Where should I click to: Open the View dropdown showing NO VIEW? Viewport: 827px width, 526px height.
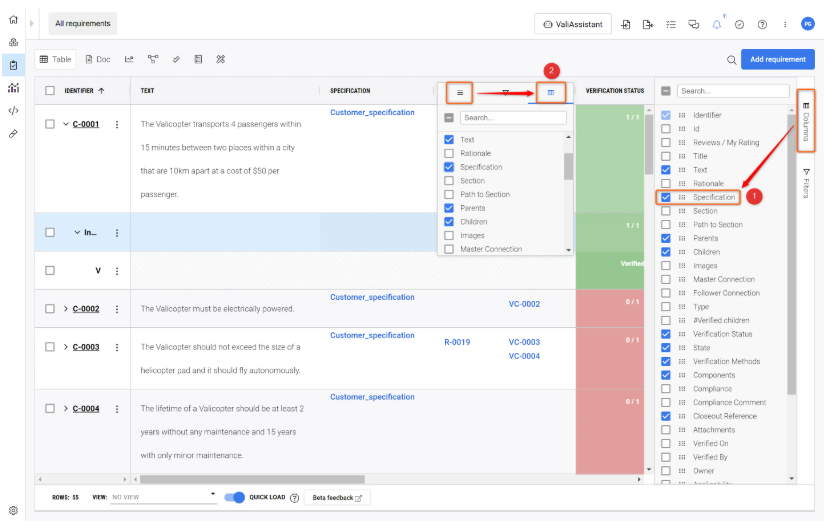point(164,497)
